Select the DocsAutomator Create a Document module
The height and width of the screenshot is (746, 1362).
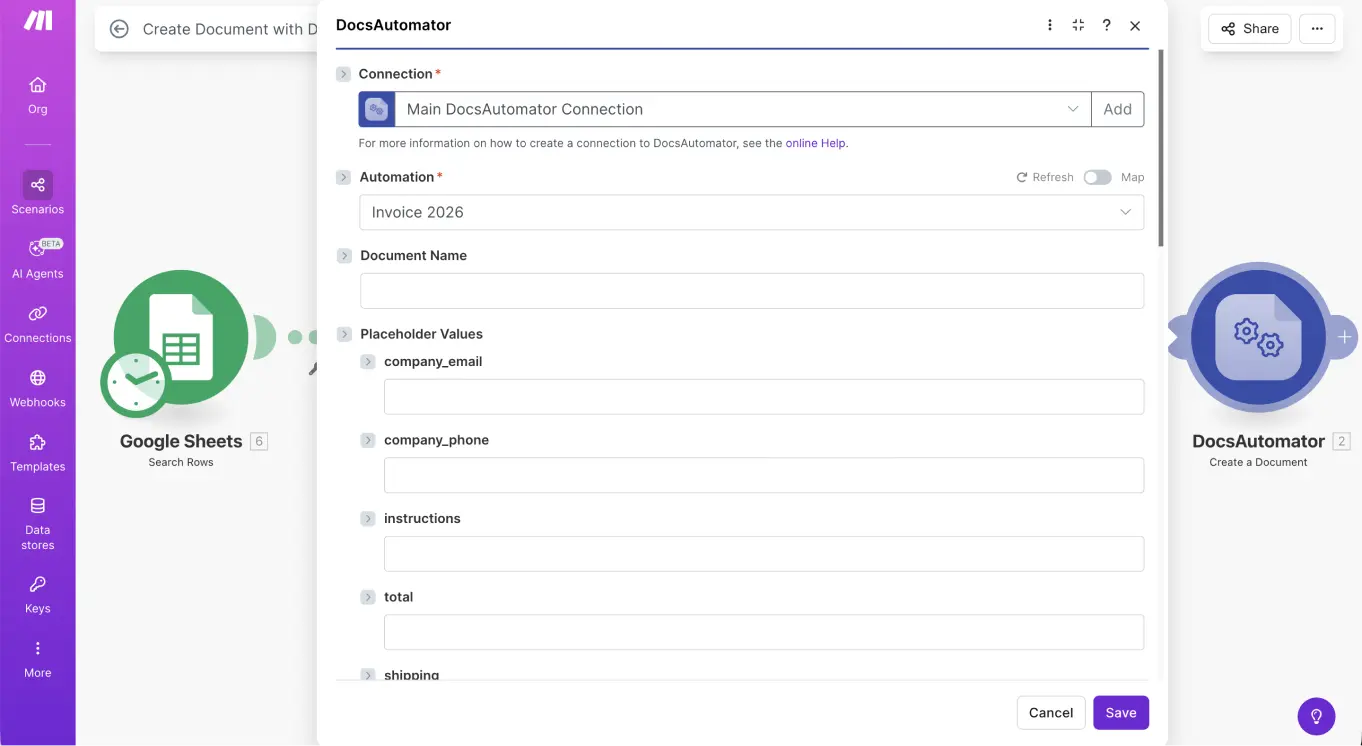pyautogui.click(x=1258, y=337)
